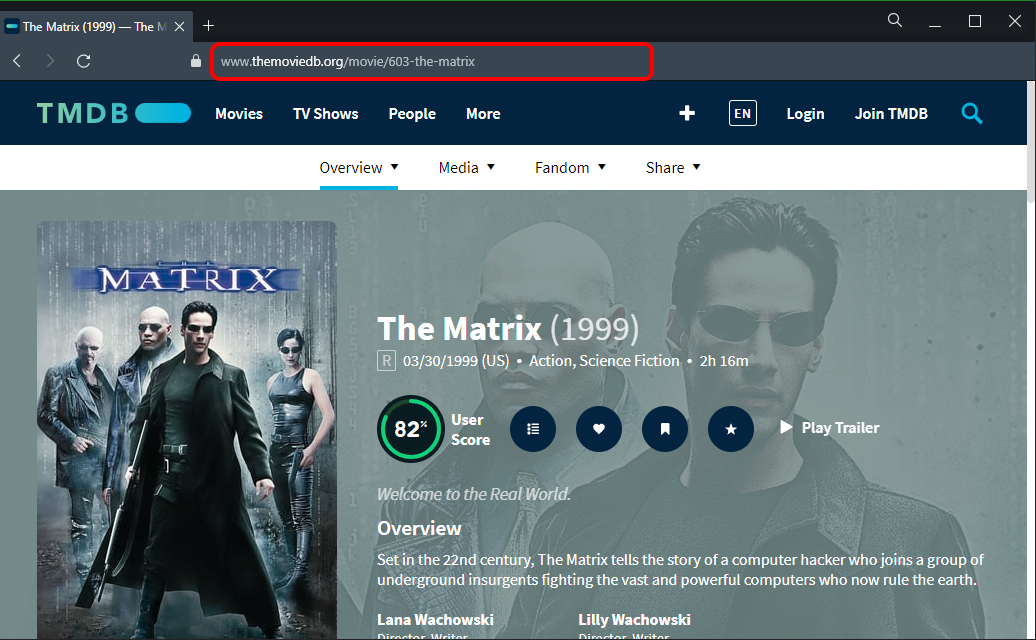Open a new browser tab with plus button

[208, 26]
